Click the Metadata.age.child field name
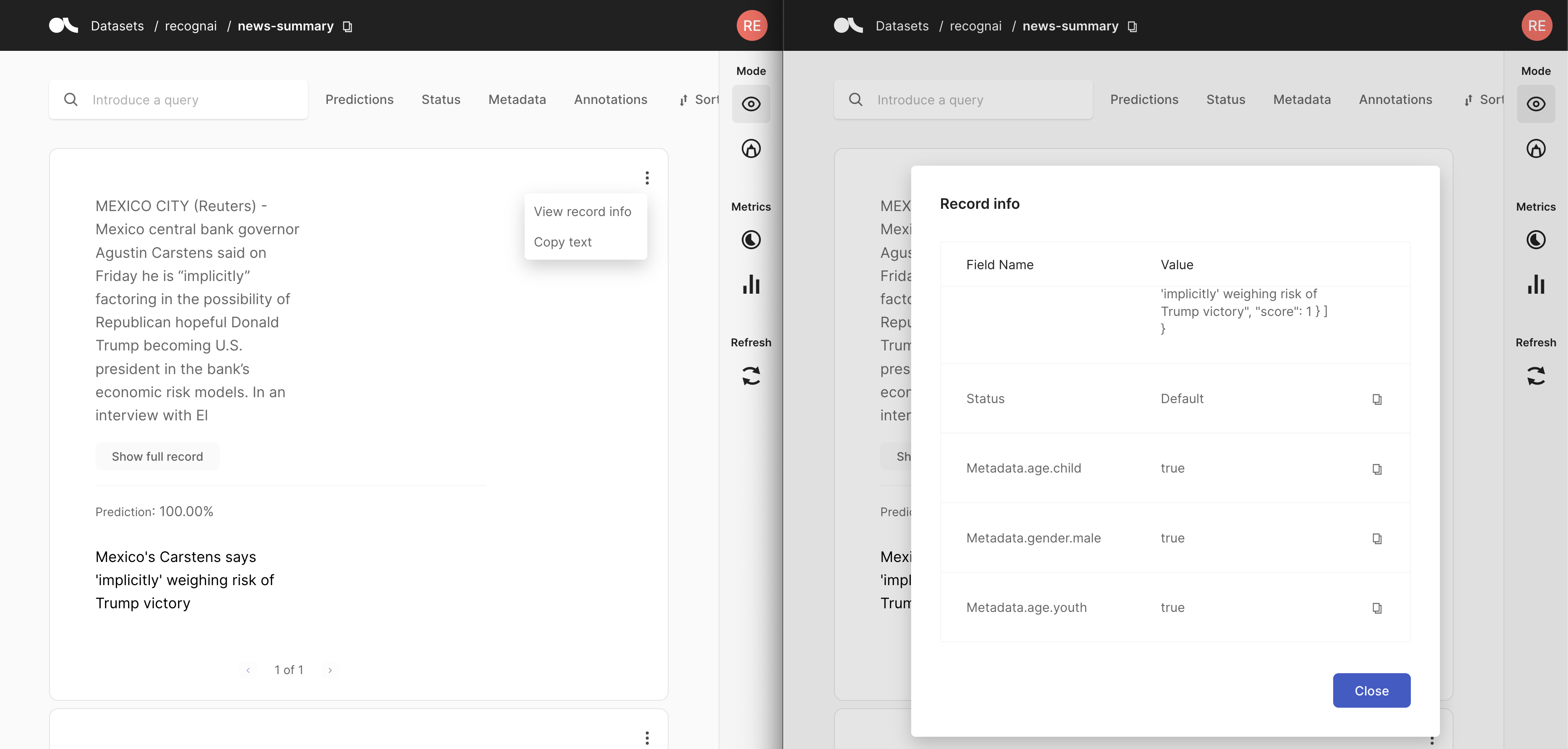This screenshot has height=749, width=1568. pos(1023,468)
